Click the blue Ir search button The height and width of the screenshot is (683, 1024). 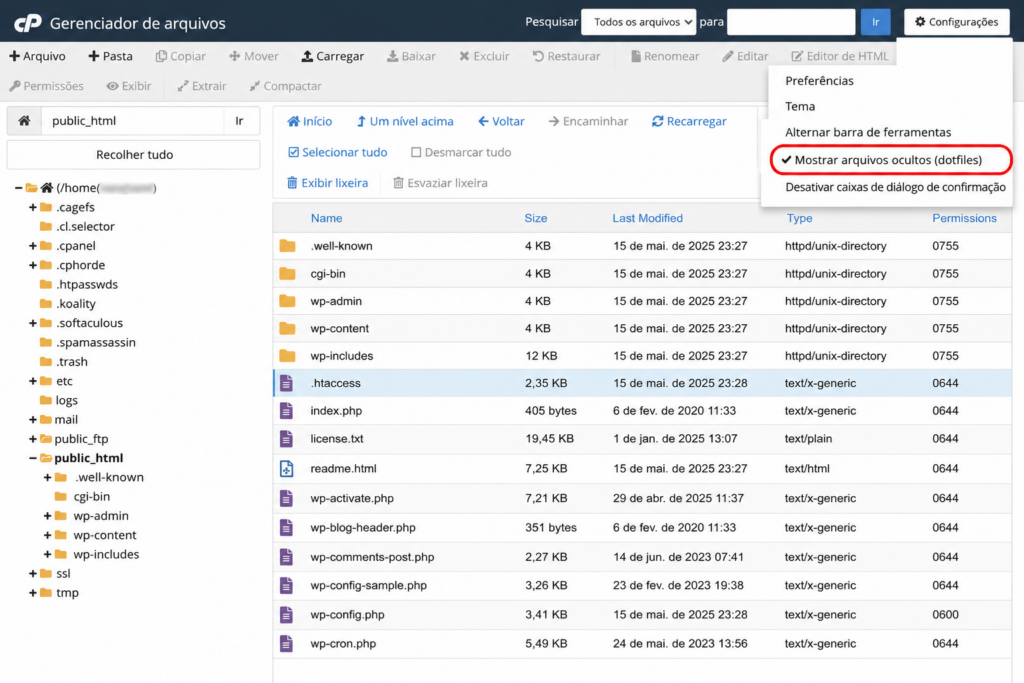click(x=876, y=22)
